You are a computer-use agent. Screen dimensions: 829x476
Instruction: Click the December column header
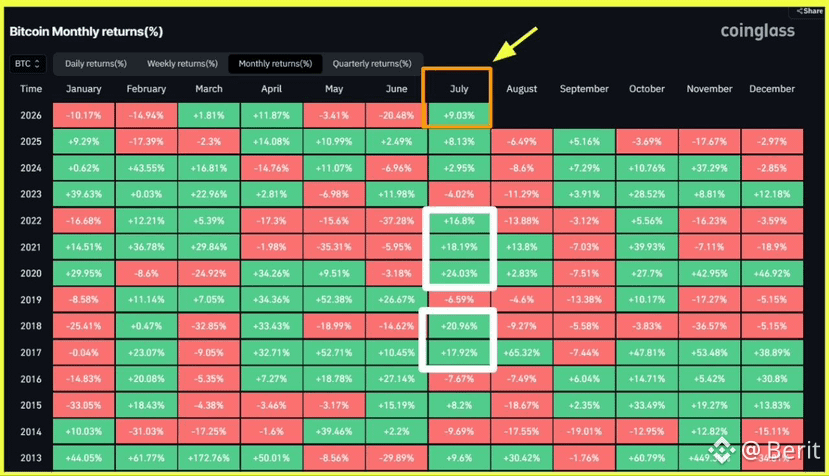click(x=772, y=89)
